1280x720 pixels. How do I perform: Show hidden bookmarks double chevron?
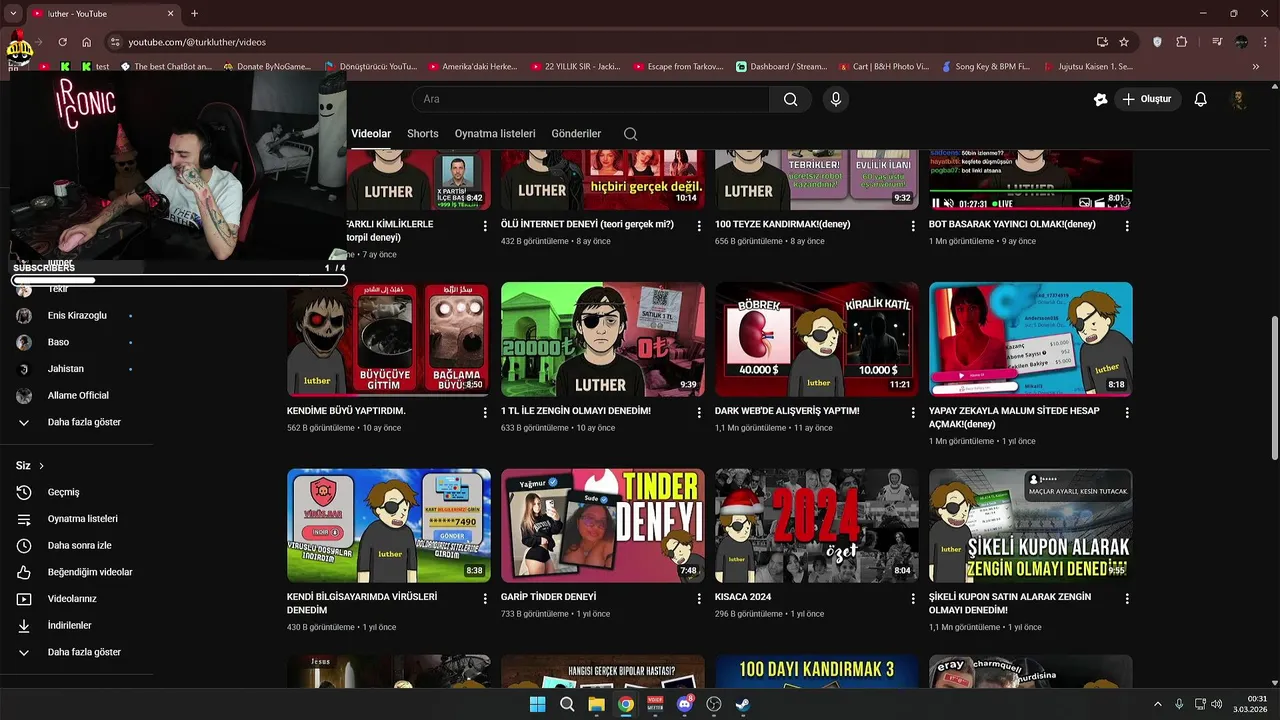1256,67
